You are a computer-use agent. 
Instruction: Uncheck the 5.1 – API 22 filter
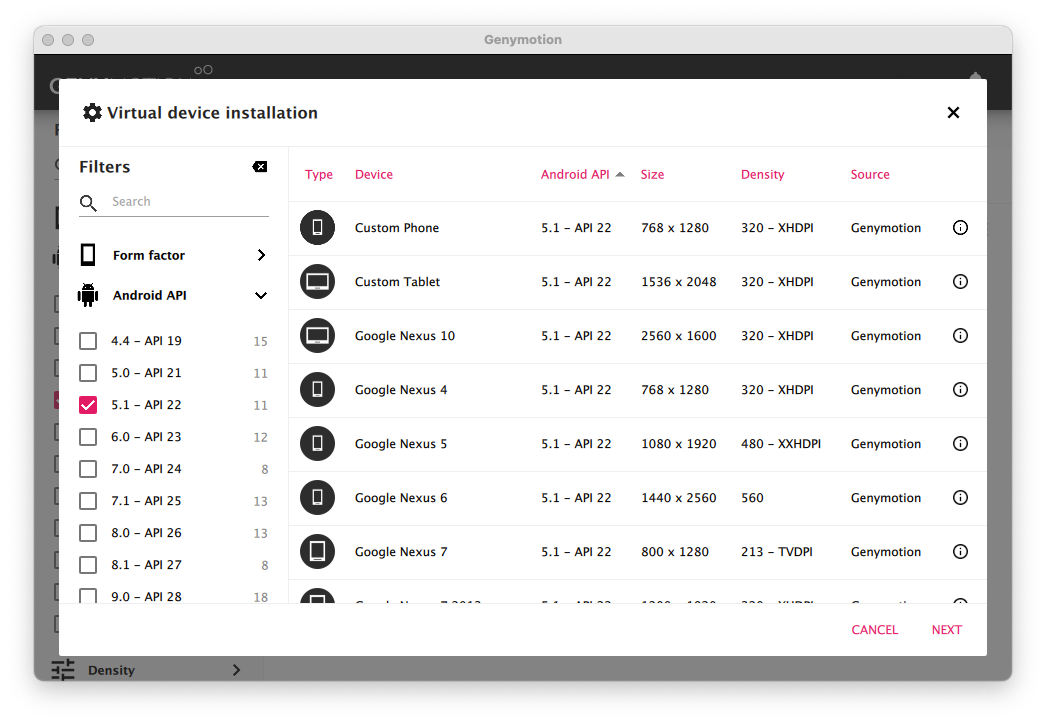(88, 405)
